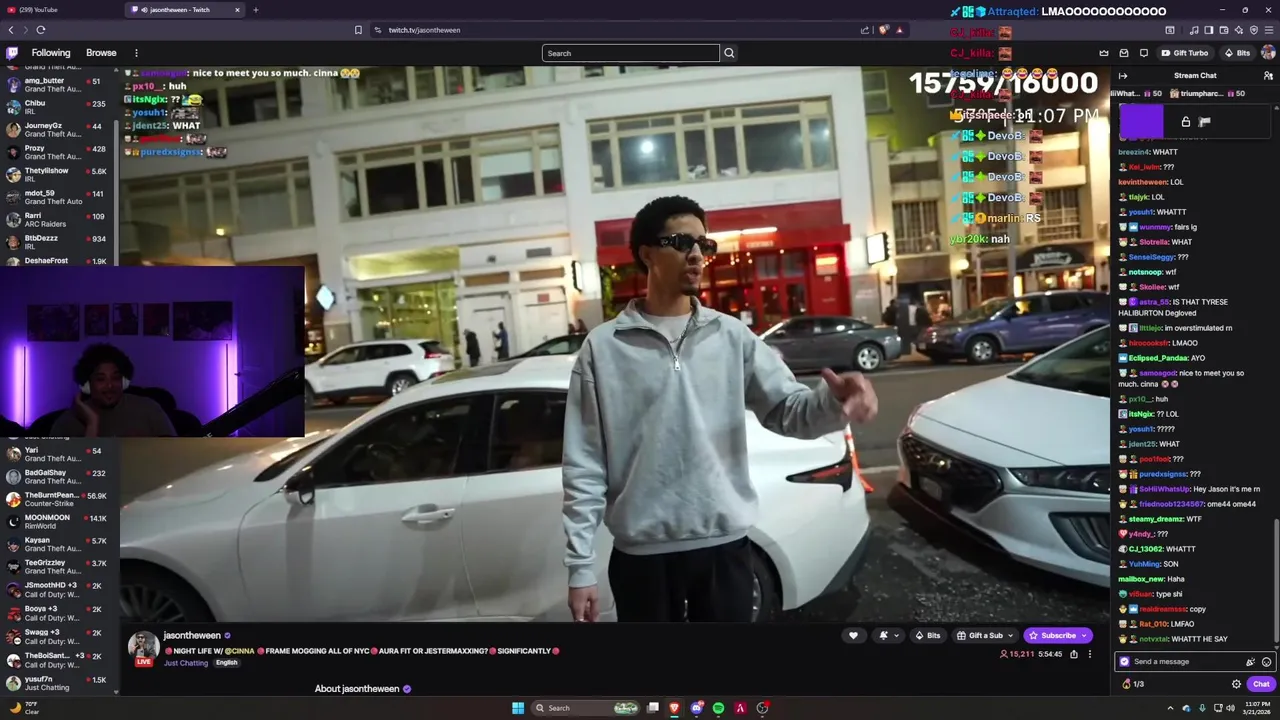This screenshot has width=1280, height=720.
Task: Open the browser sidebar panel icon
Action: pyautogui.click(x=1209, y=30)
